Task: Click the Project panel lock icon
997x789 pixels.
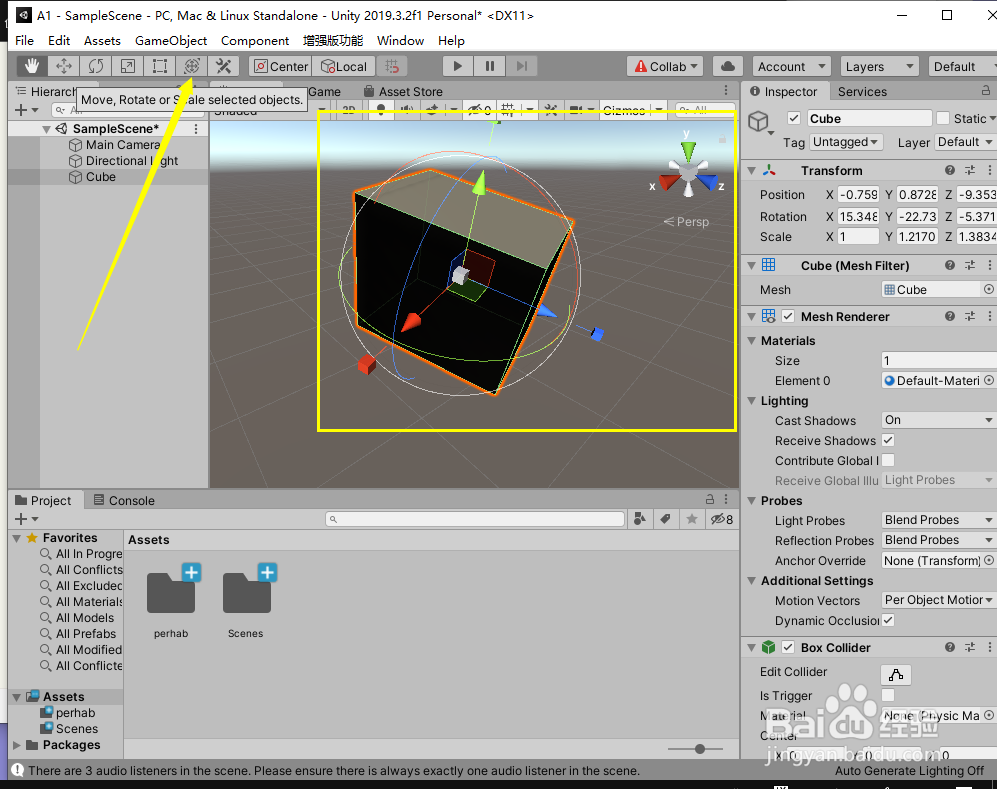Action: tap(710, 500)
